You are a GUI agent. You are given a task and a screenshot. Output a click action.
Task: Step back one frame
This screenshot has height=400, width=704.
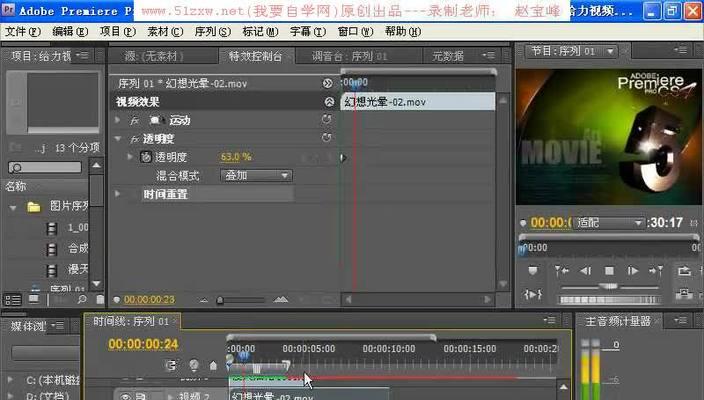pos(585,271)
